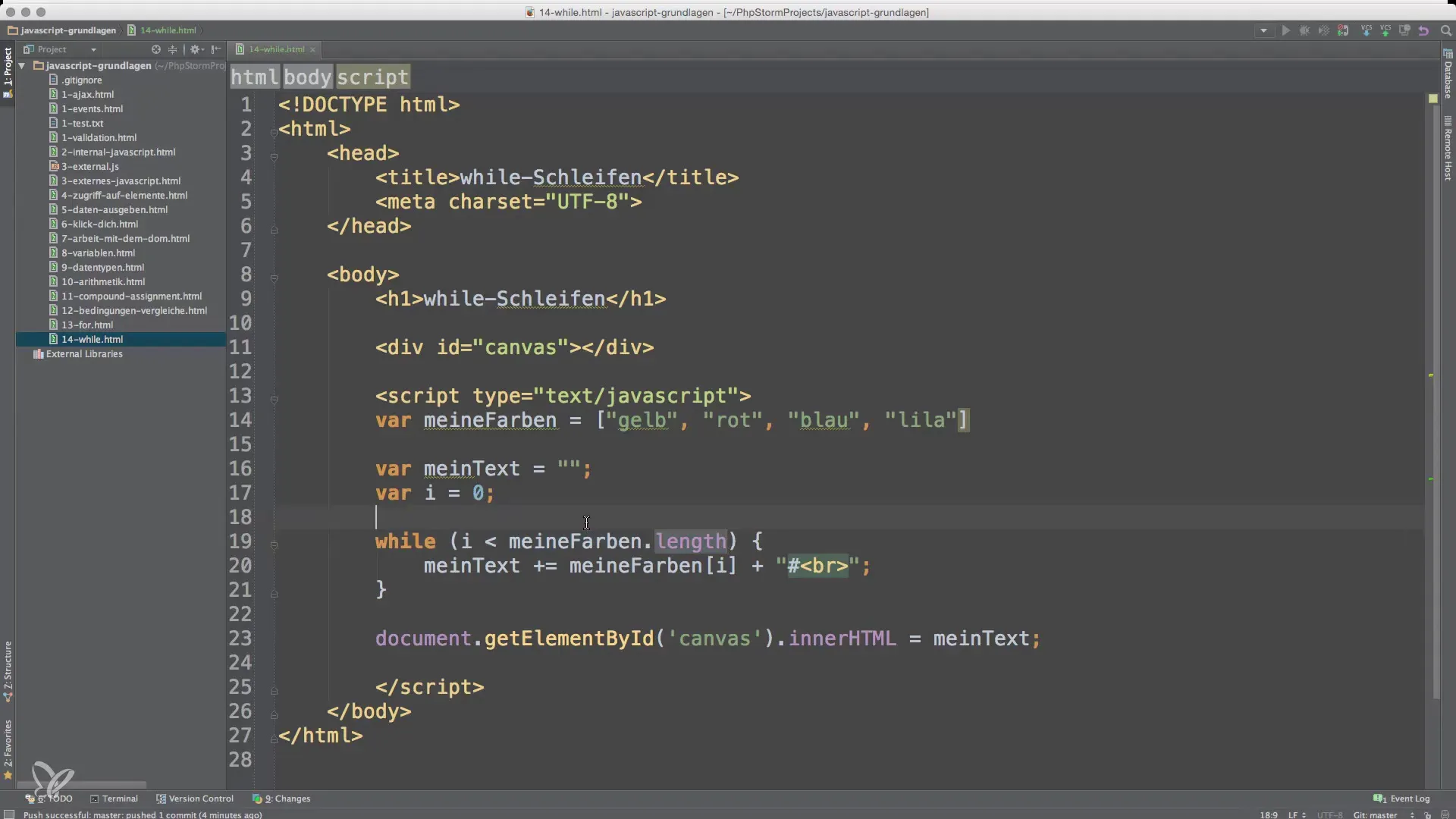Click the html breadcrumb above editor
This screenshot has height=819, width=1456.
(x=255, y=77)
